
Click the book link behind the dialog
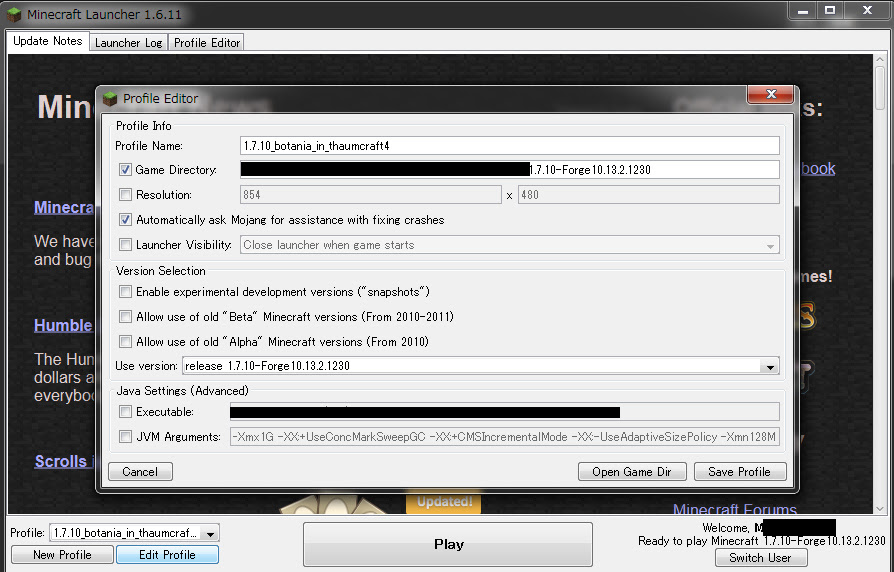point(818,169)
